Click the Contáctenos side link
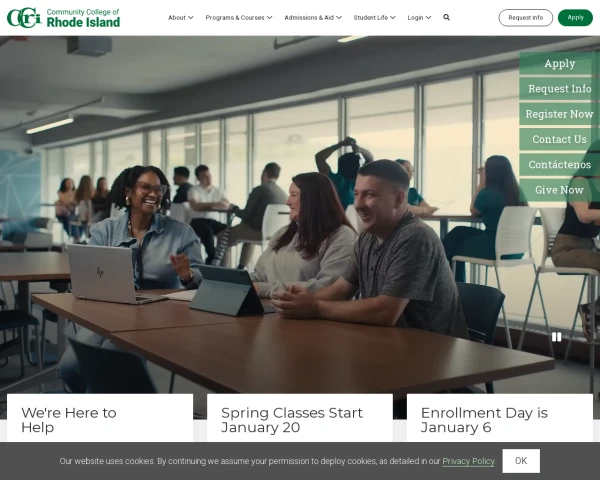Viewport: 600px width, 480px height. click(x=559, y=165)
